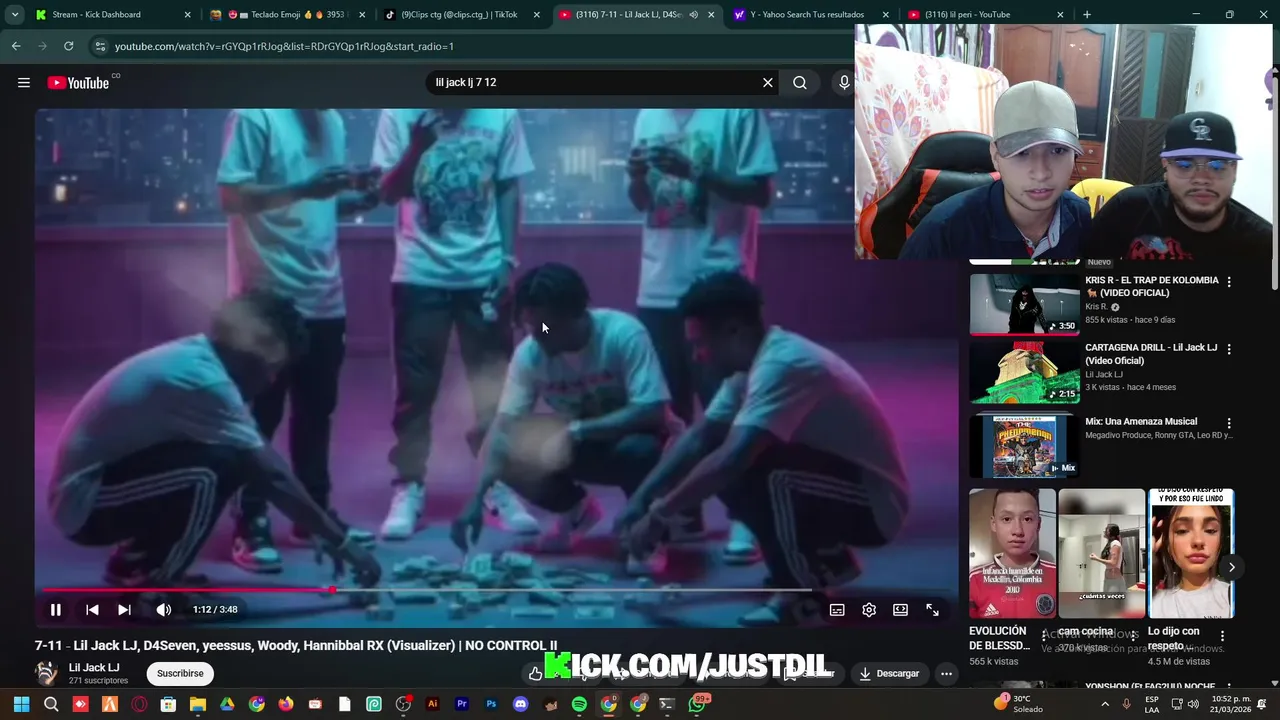Play the EVOLUCIÓN DE BLESSD short thumbnail
1280x720 pixels.
[x=1012, y=553]
